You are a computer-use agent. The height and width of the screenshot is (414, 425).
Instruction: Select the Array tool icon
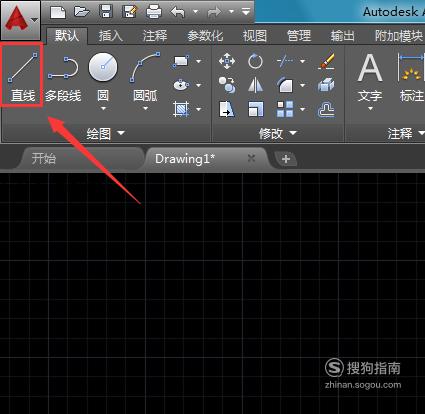pos(285,109)
